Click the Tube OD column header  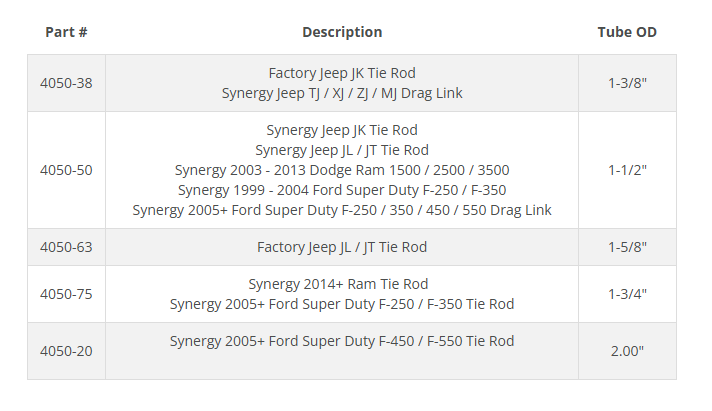pyautogui.click(x=627, y=32)
